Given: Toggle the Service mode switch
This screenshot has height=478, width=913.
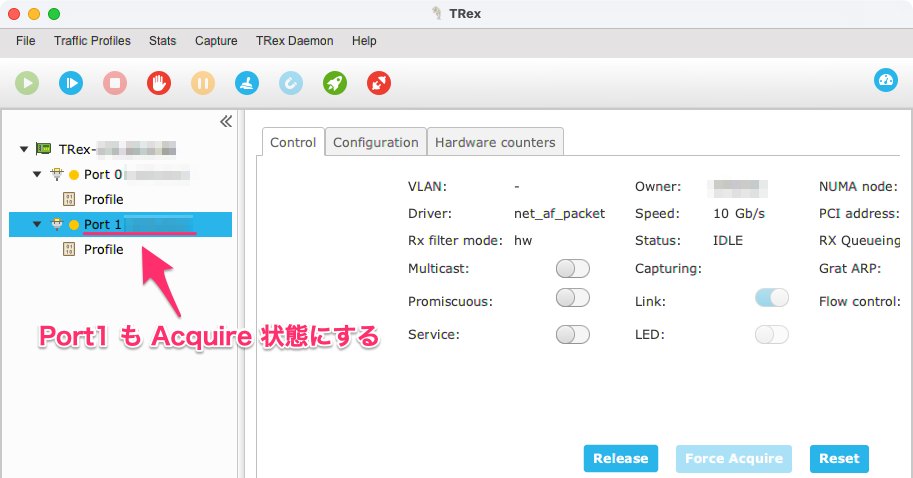Looking at the screenshot, I should coord(573,335).
